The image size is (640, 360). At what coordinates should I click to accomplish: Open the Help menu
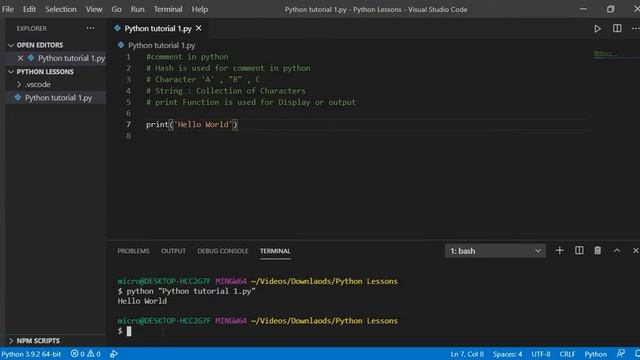[x=200, y=9]
